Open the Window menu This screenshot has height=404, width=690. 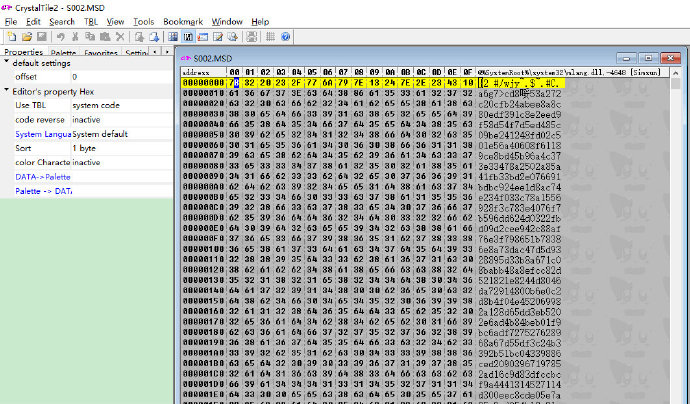(227, 22)
